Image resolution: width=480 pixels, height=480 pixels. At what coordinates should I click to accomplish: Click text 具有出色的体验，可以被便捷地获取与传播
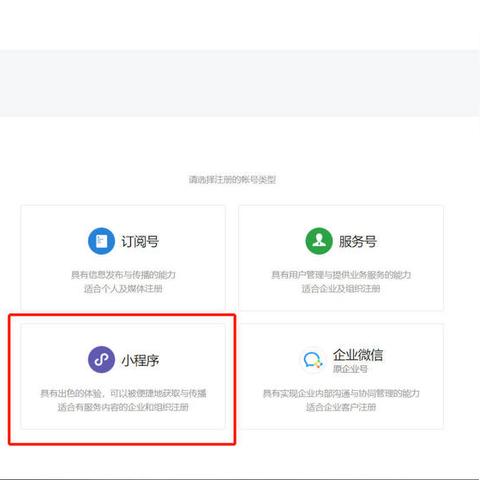(123, 394)
